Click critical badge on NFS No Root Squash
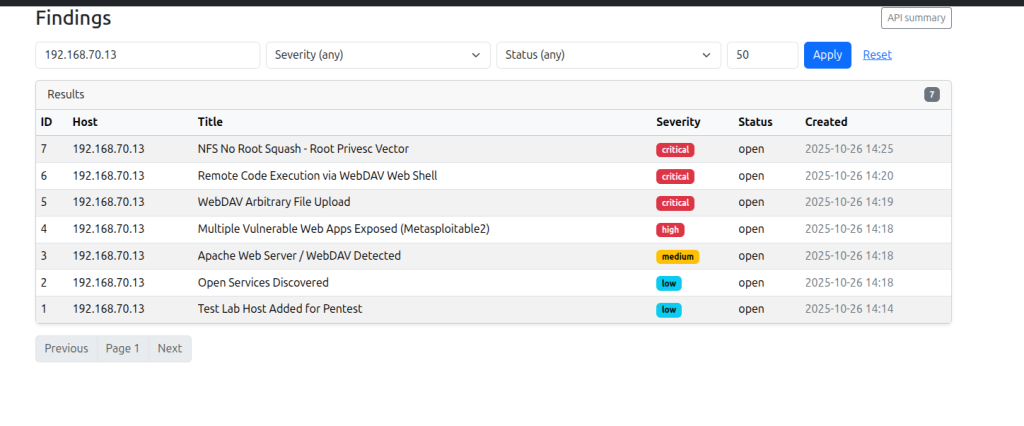This screenshot has height=426, width=1024. [675, 150]
